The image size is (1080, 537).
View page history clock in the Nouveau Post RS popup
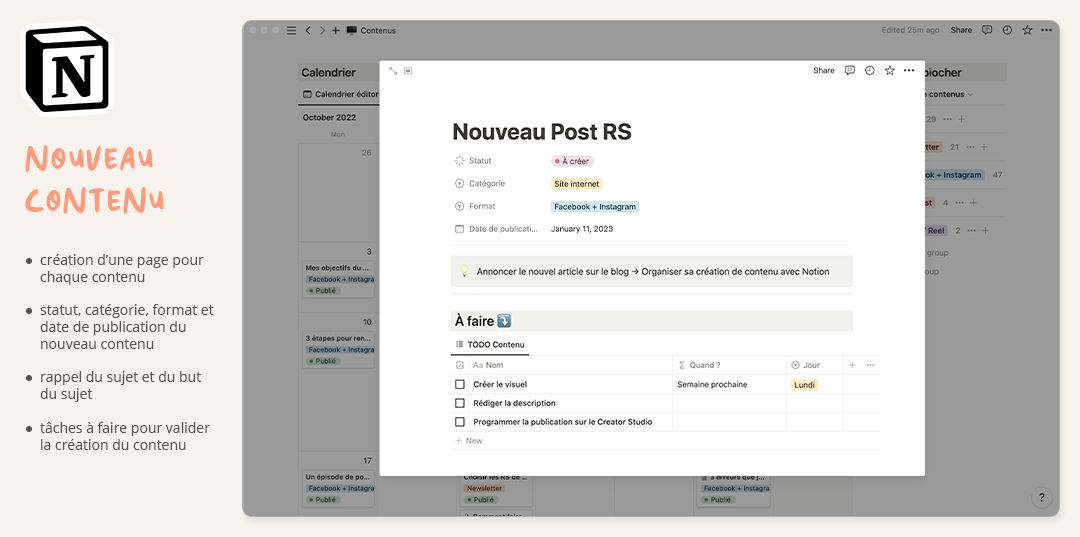point(869,70)
